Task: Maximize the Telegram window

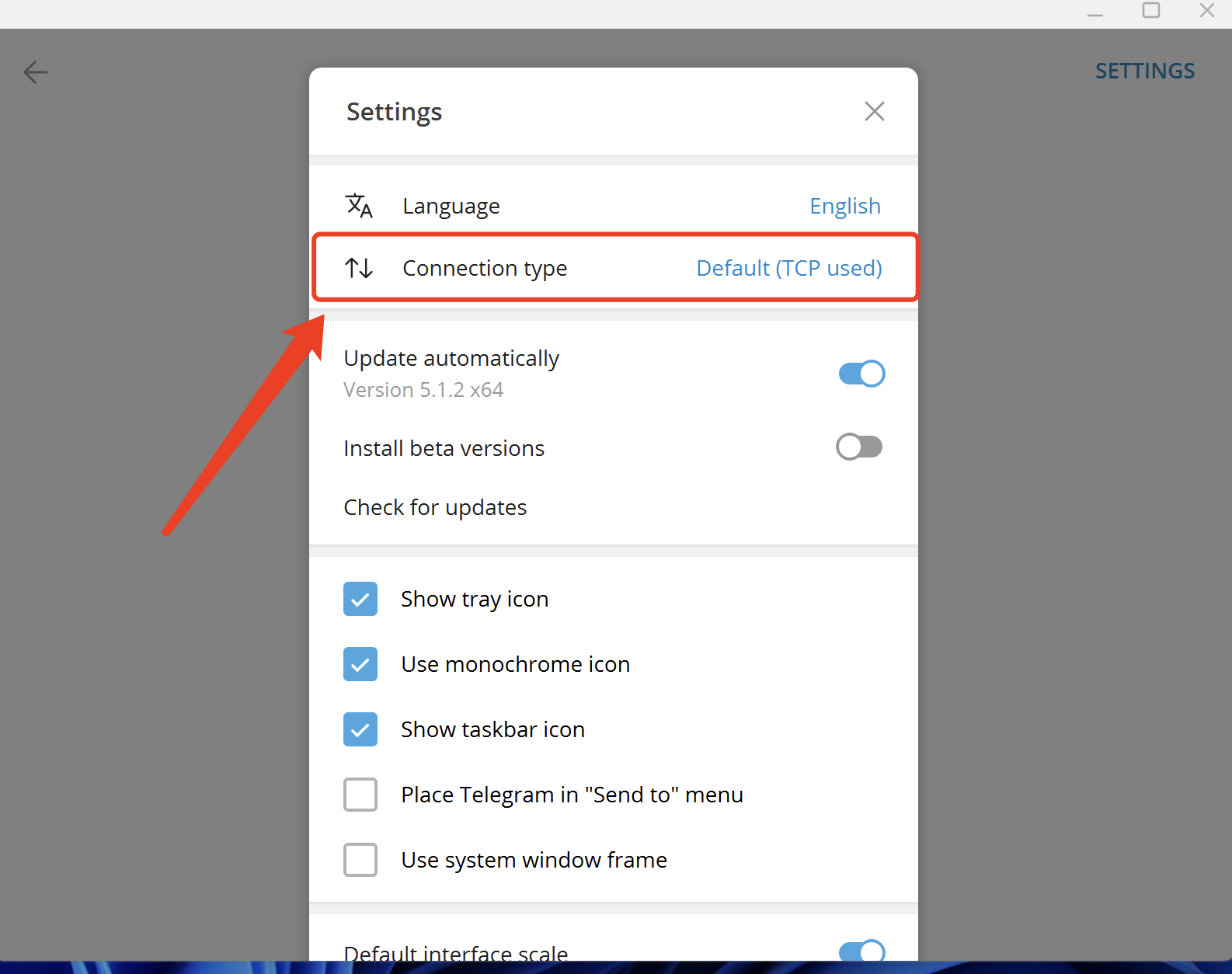Action: point(1151,11)
